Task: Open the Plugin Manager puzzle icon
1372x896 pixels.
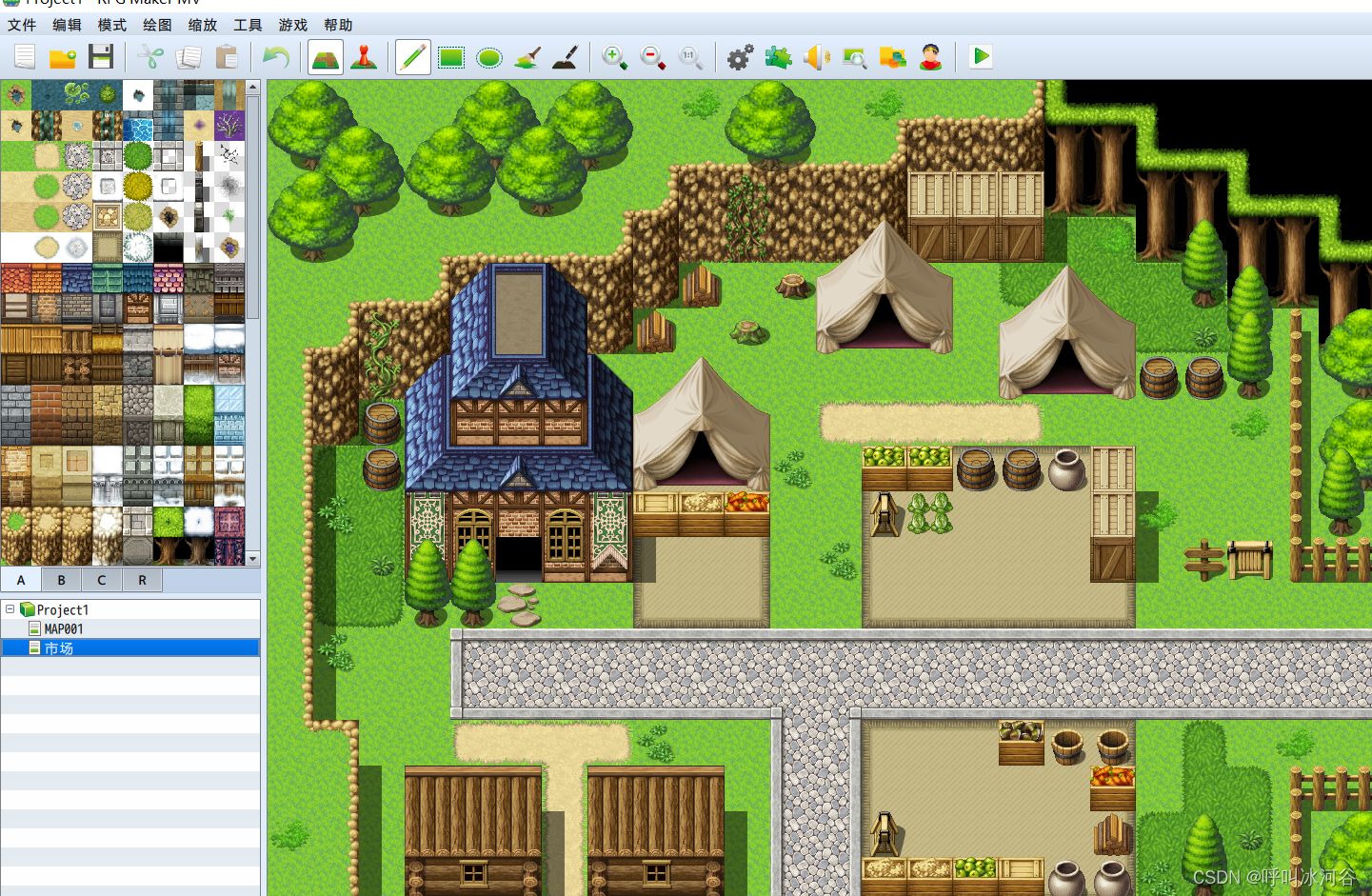Action: 779,57
